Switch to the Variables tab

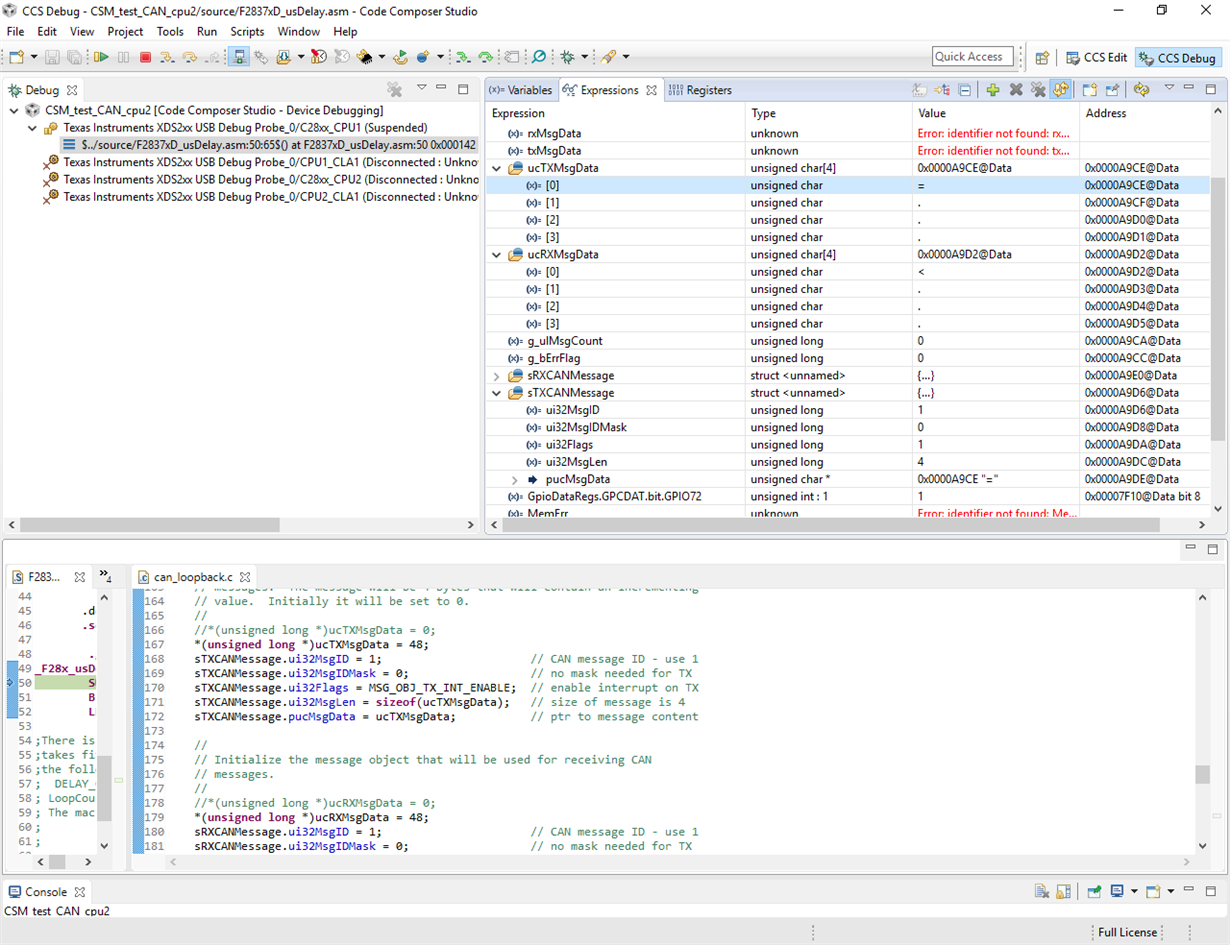(521, 90)
